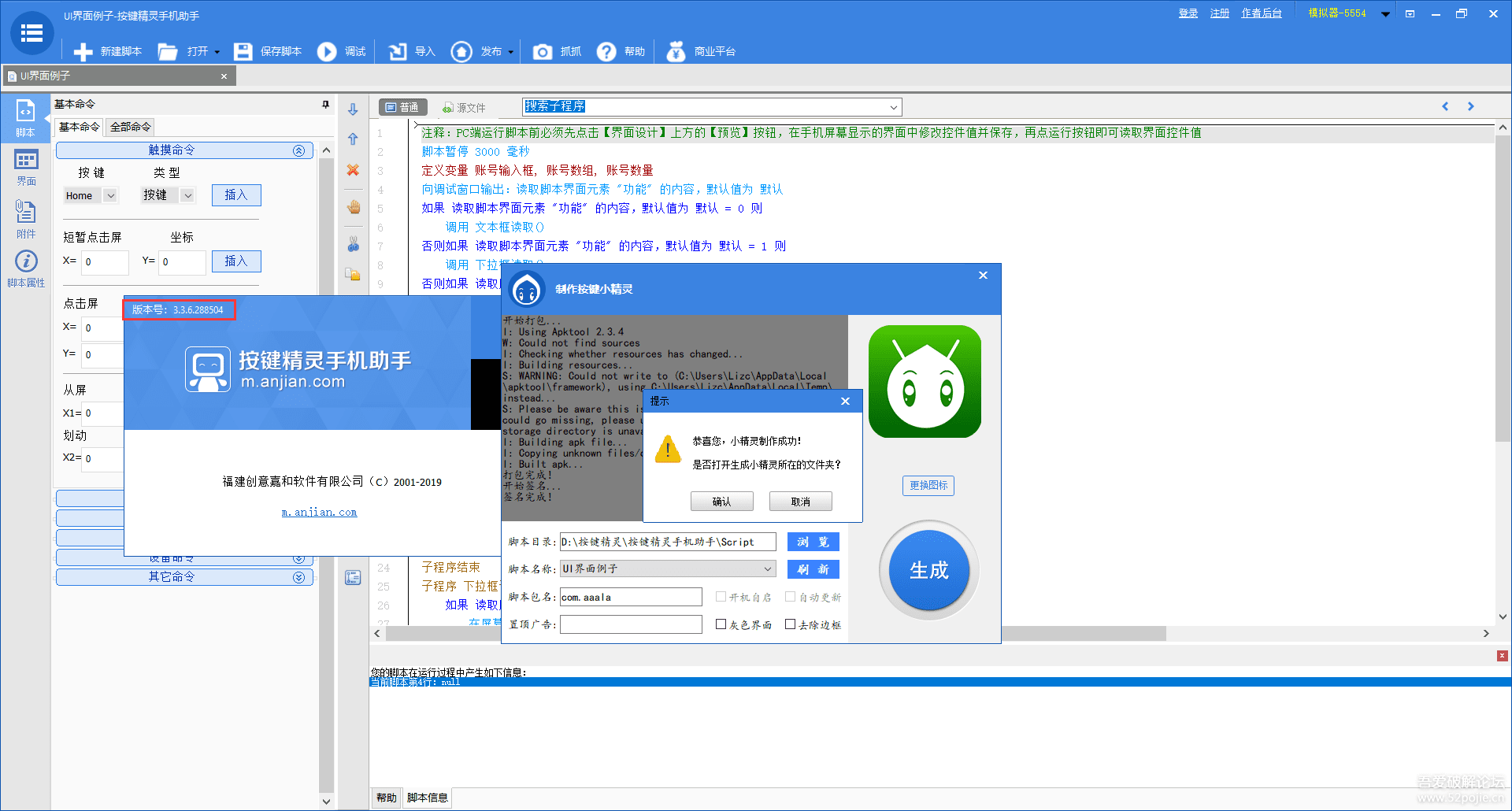Image resolution: width=1512 pixels, height=811 pixels.
Task: Open the 脚本信息 bottom tab
Action: pos(427,798)
